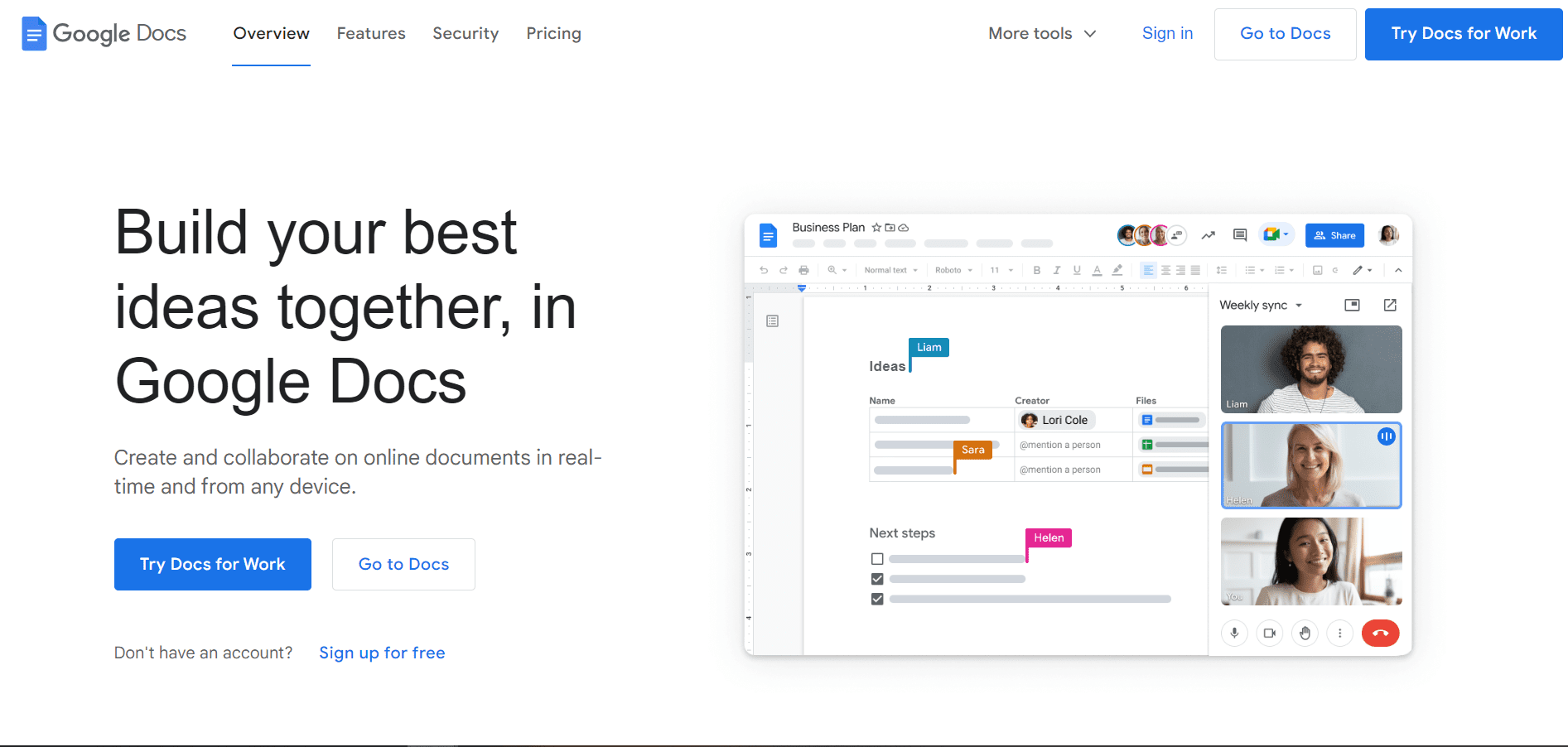Screen dimensions: 1568x747
Task: Check the unchecked box under Next steps
Action: (x=877, y=559)
